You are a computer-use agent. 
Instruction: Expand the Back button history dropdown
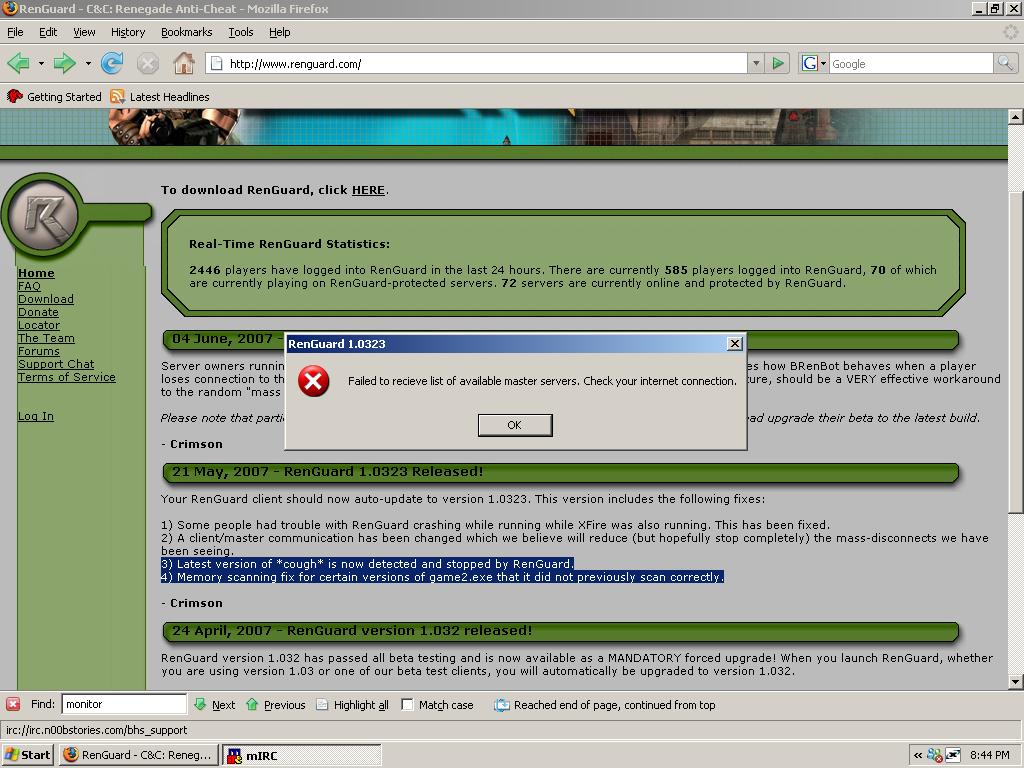coord(41,63)
